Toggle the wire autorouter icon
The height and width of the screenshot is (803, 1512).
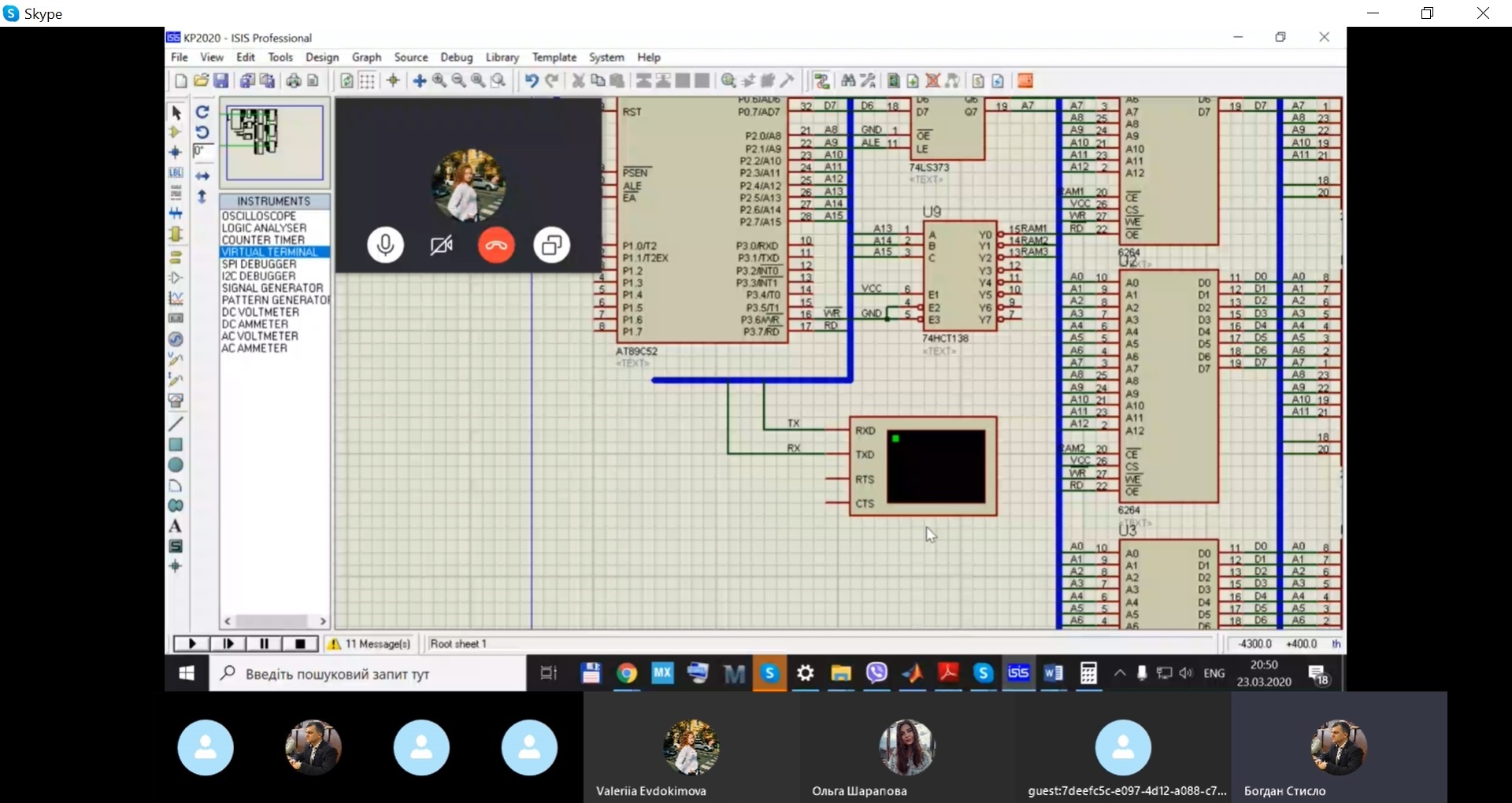click(821, 81)
